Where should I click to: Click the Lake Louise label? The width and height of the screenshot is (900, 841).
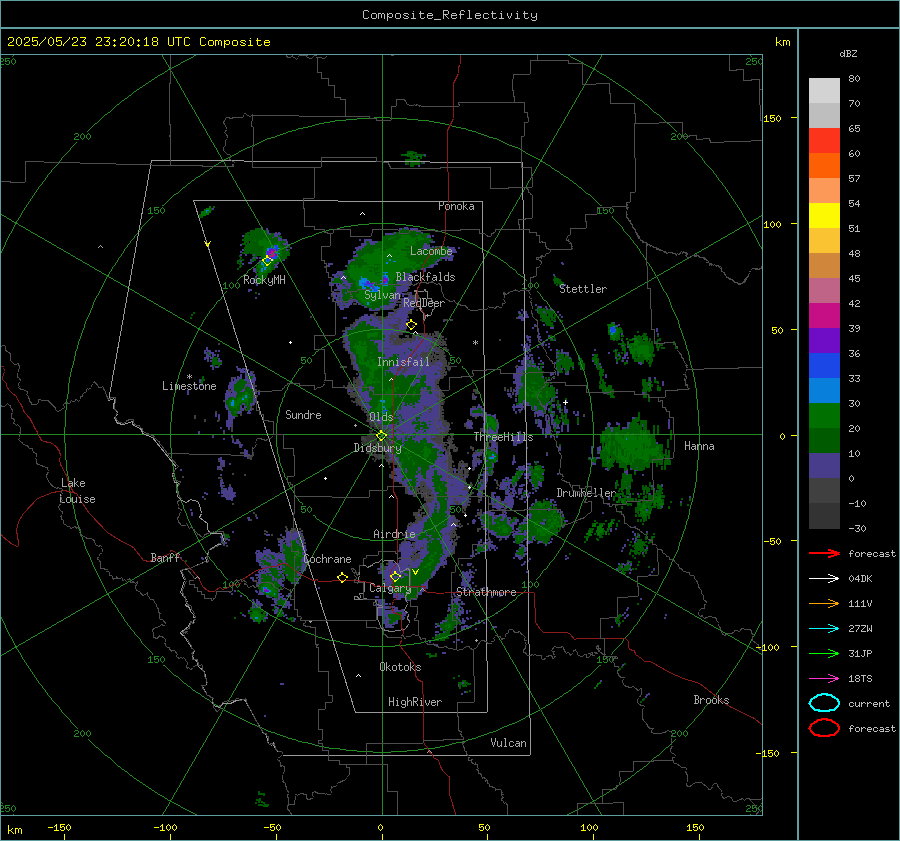77,491
